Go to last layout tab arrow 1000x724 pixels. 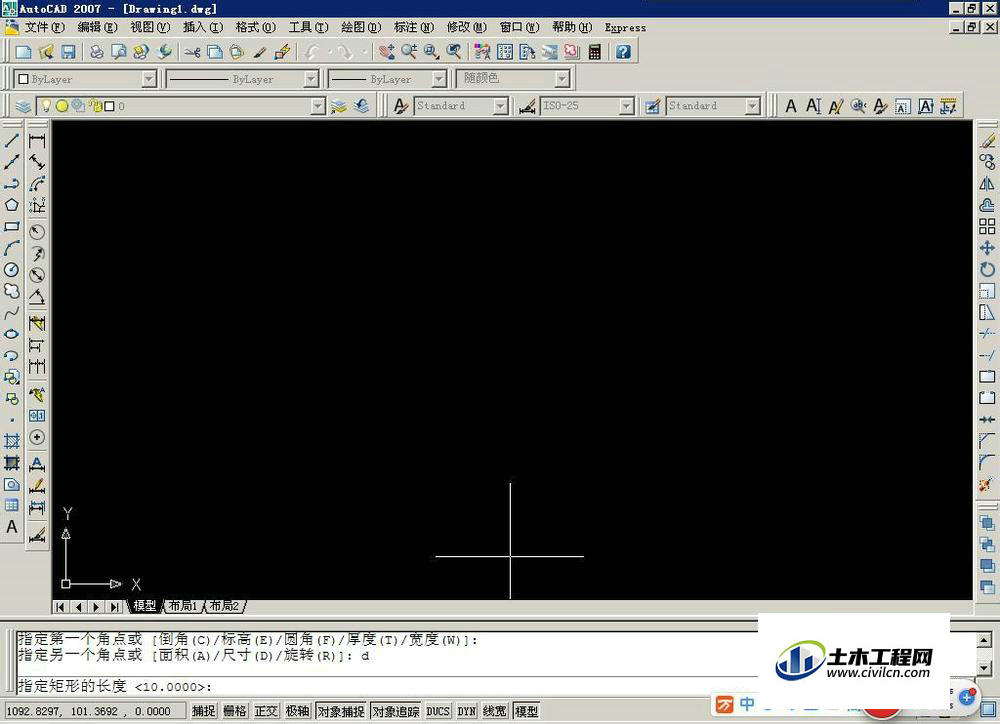tap(114, 607)
